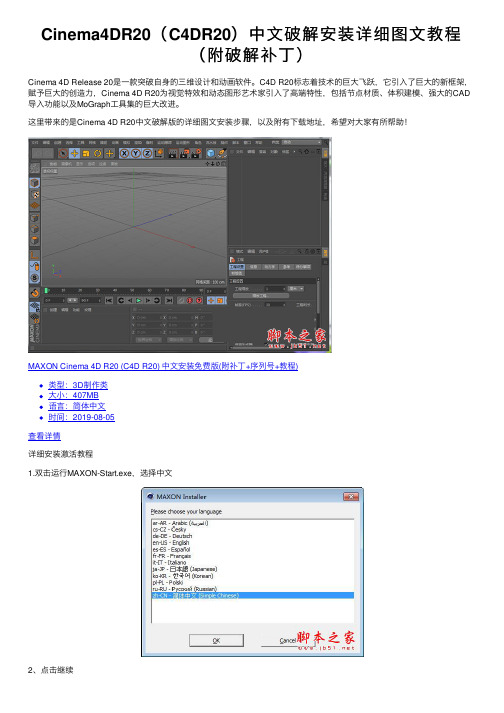Close the MAXON Installer dialog
The height and width of the screenshot is (713, 504).
(351, 497)
